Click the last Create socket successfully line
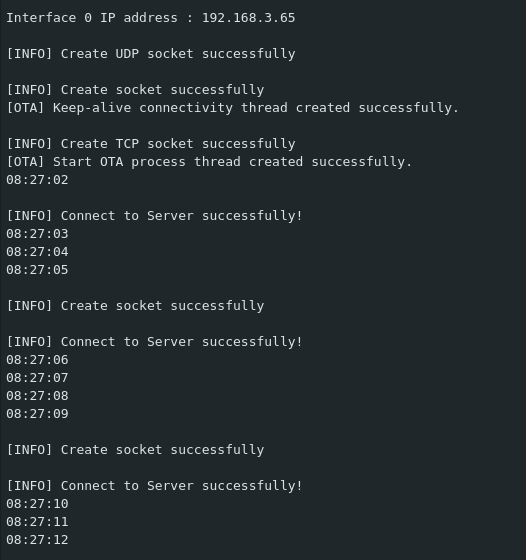This screenshot has width=526, height=560. click(x=135, y=450)
